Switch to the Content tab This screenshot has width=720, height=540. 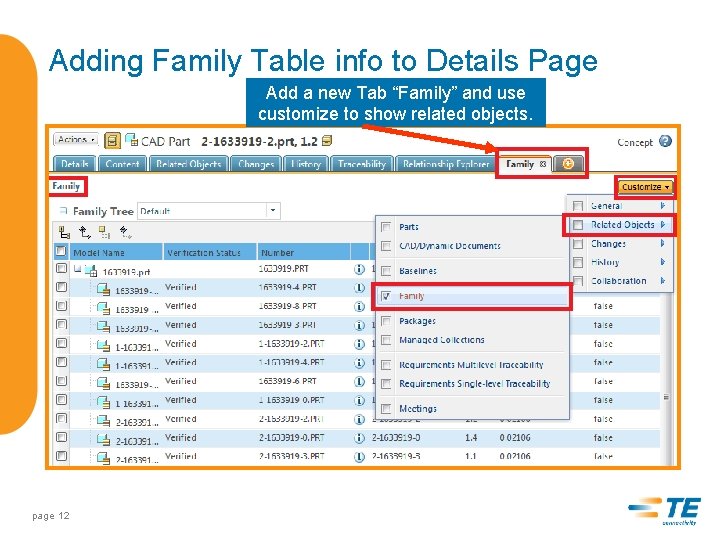coord(122,164)
